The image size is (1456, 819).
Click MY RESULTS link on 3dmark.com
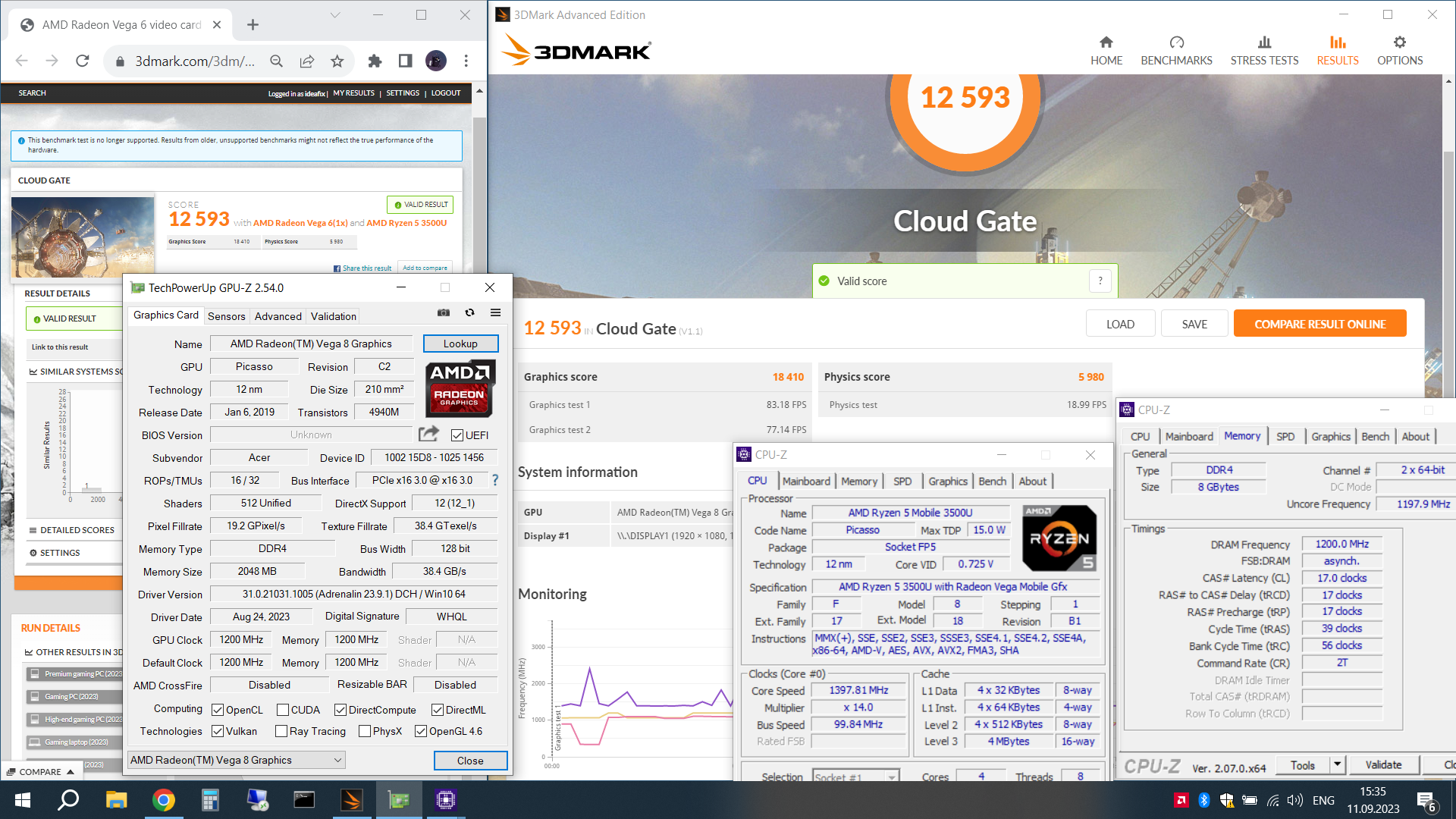click(354, 93)
